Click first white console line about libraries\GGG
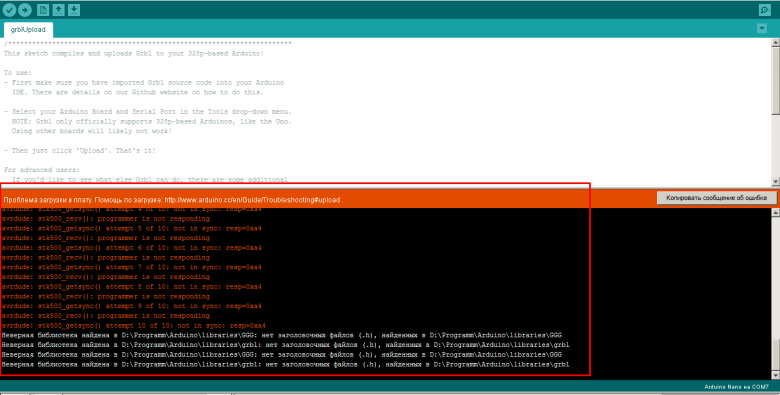 pos(282,335)
